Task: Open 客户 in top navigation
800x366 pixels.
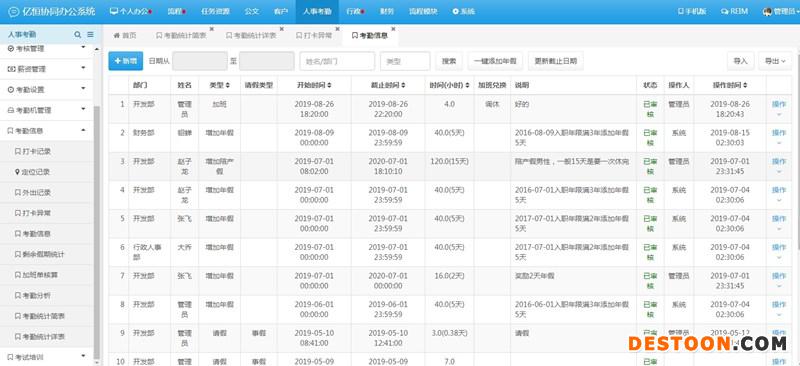Action: click(281, 11)
